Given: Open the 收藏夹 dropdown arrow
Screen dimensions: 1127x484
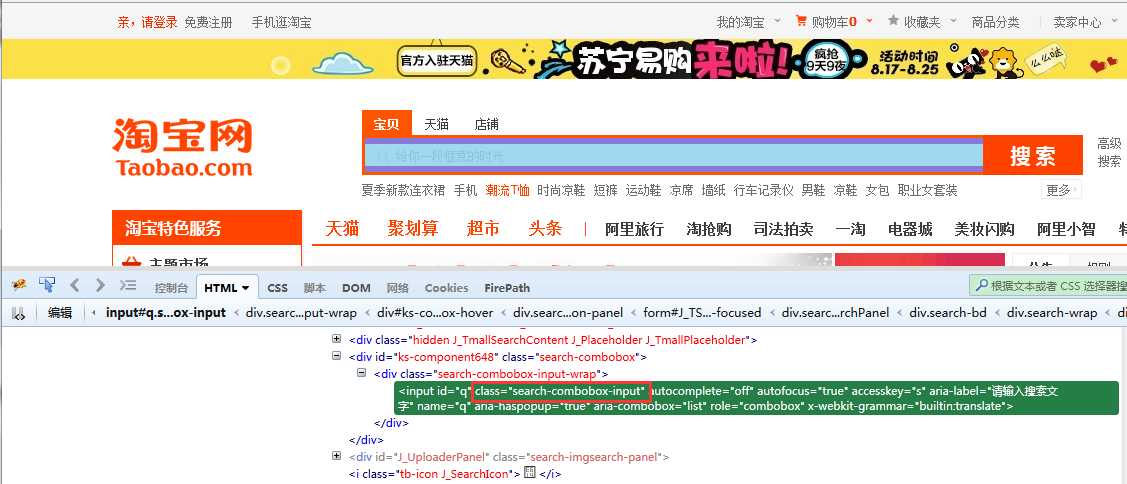Looking at the screenshot, I should pyautogui.click(x=953, y=21).
